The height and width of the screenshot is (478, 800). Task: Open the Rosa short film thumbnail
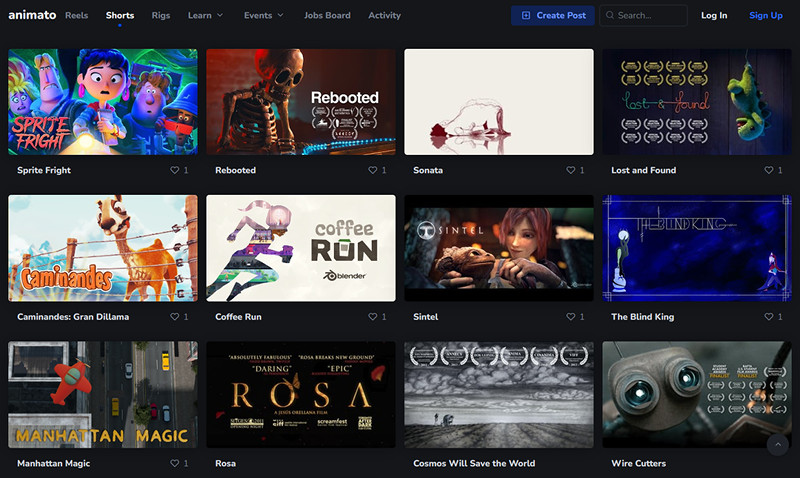[300, 395]
